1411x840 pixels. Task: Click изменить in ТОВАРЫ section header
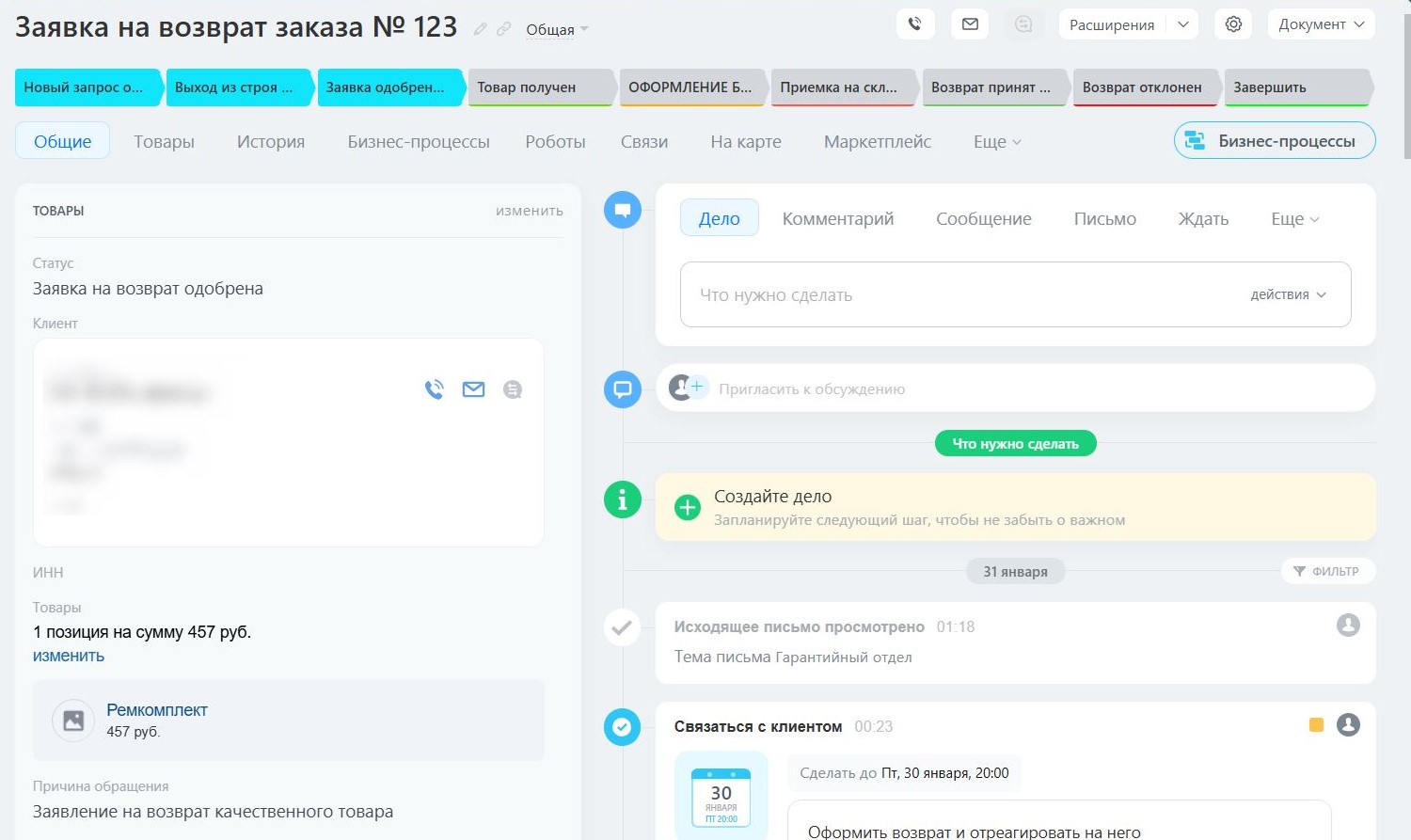pyautogui.click(x=530, y=211)
